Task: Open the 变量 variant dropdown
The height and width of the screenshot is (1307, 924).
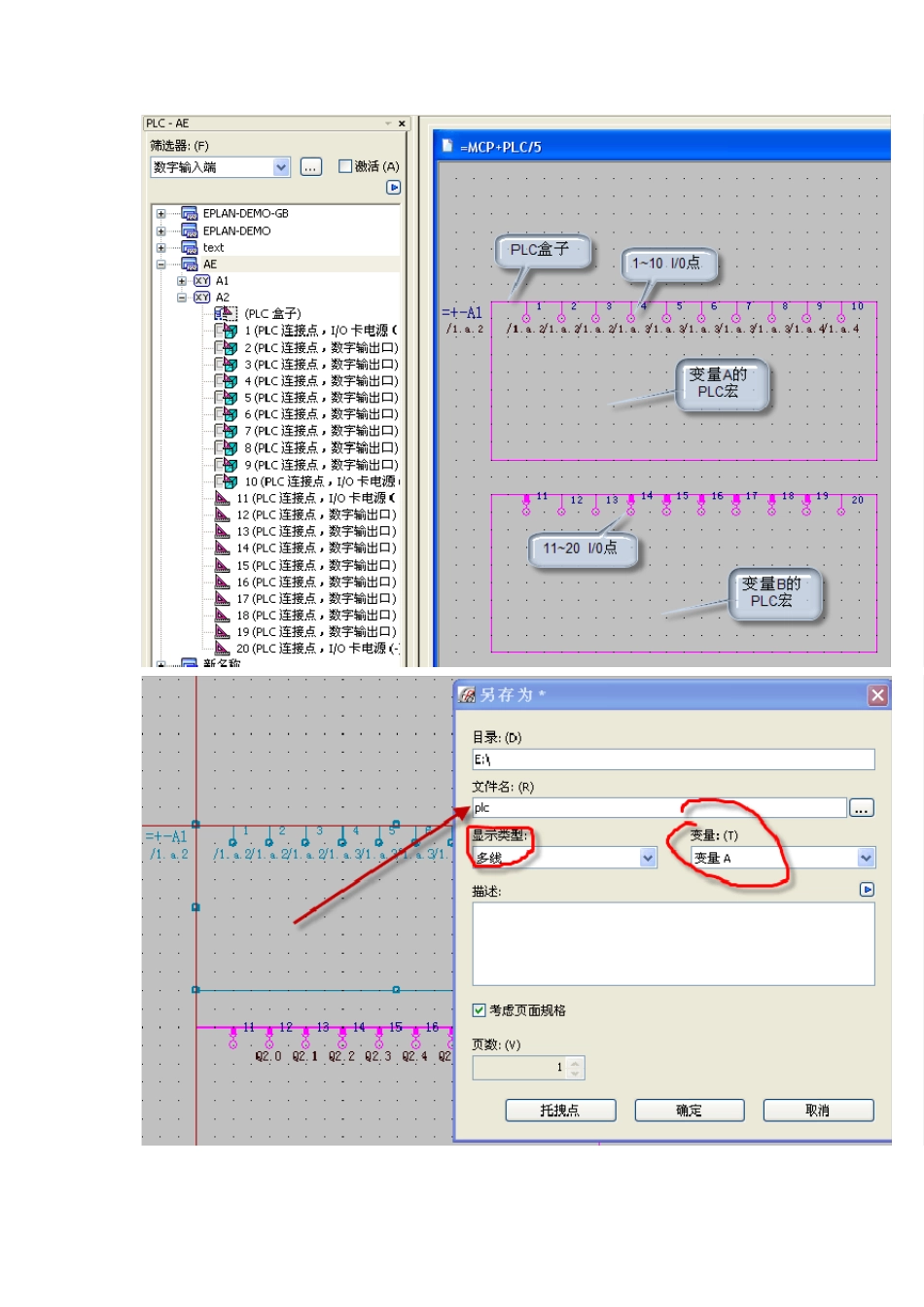Action: click(867, 858)
